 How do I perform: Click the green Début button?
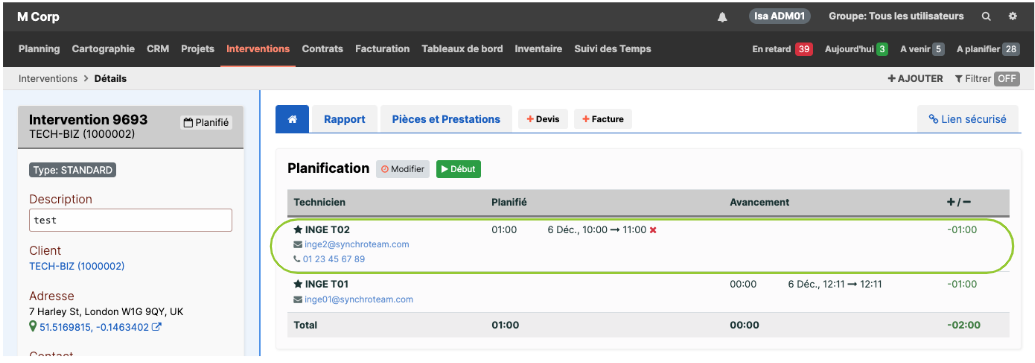tap(458, 169)
